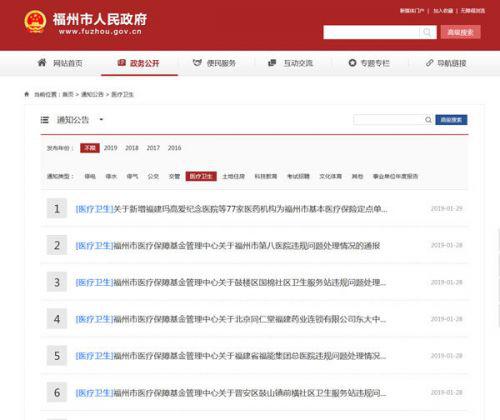500x420 pixels.
Task: Click the 加入收藏 top link
Action: pos(443,11)
